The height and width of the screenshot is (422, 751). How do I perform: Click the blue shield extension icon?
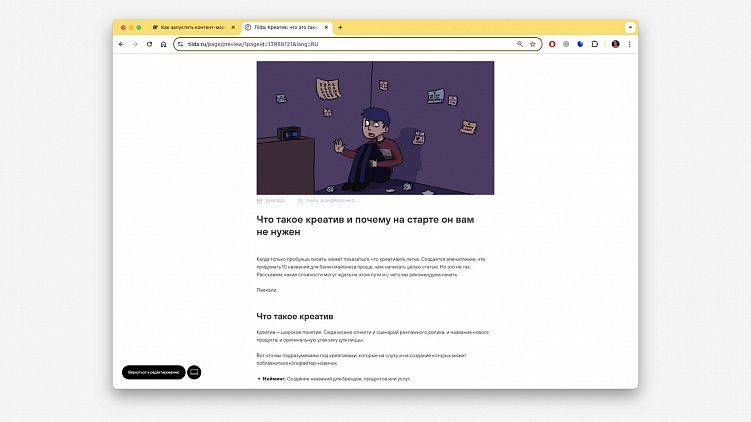tap(580, 44)
